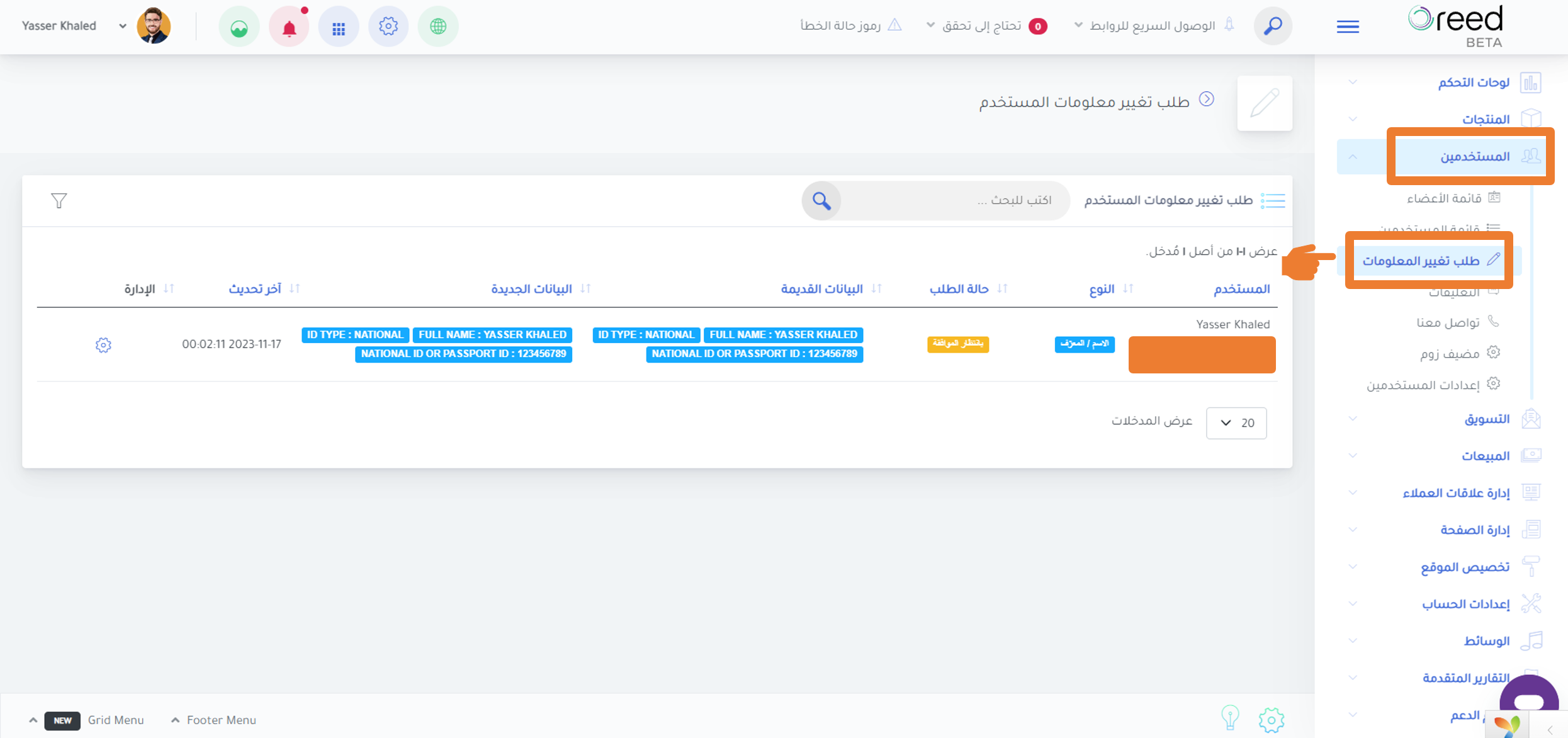Open the apps grid icon in header
Viewport: 1568px width, 738px height.
[x=339, y=27]
